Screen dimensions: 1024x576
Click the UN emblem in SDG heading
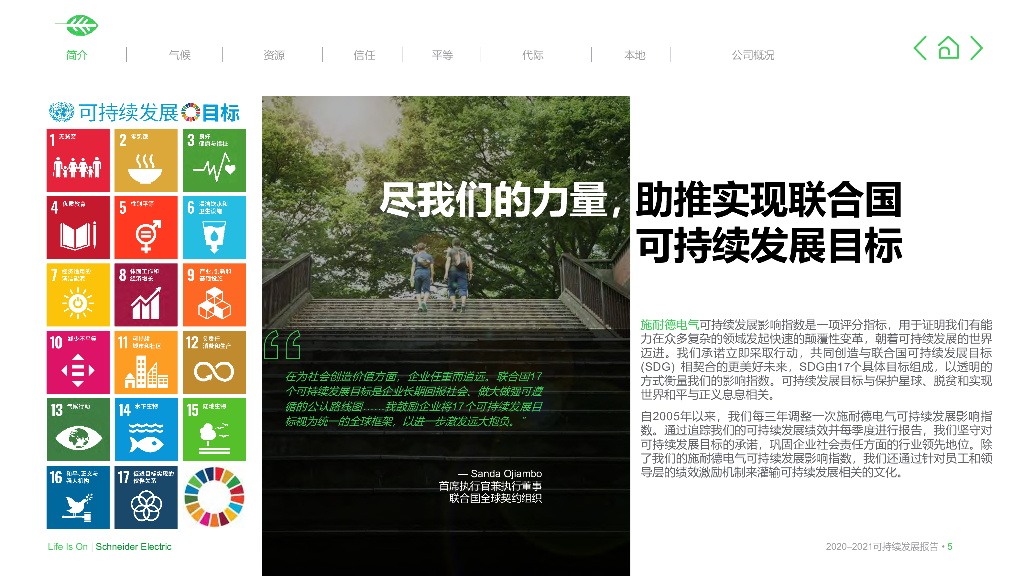pos(61,112)
